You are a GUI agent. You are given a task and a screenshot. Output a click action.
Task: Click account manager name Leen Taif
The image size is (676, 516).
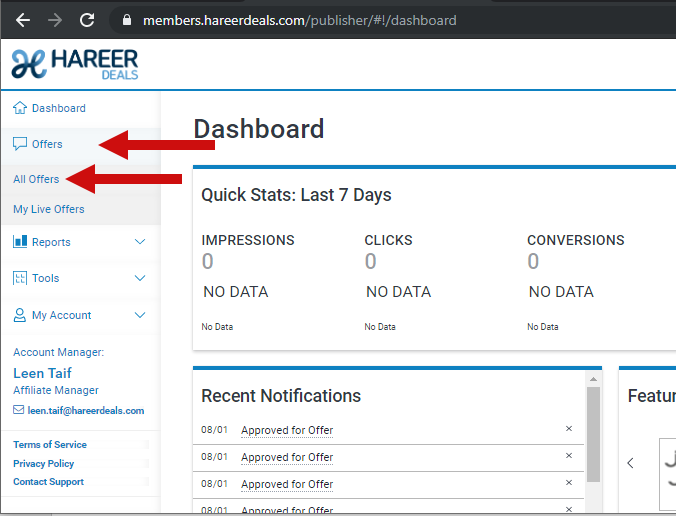point(42,373)
